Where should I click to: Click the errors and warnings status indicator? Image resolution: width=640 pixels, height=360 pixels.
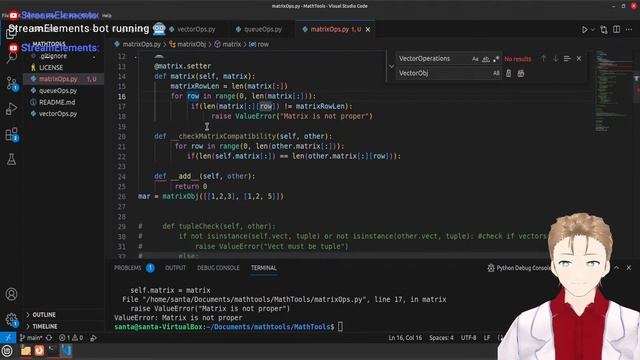(x=71, y=338)
